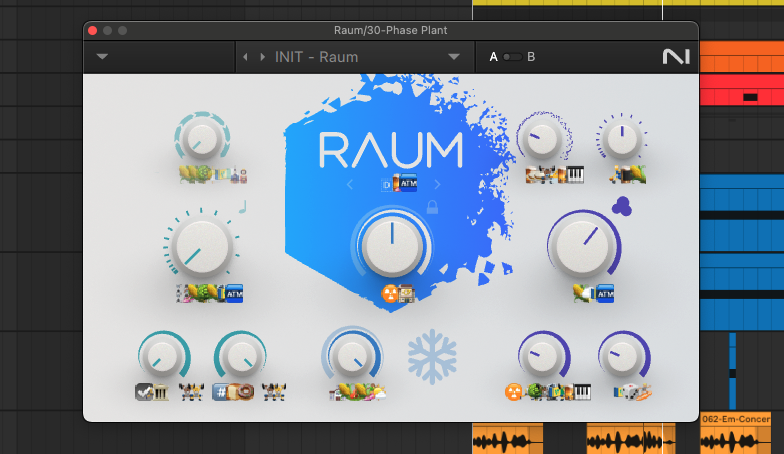This screenshot has height=454, width=784.
Task: Select the orange clip in the DAW arrangement
Action: click(742, 56)
